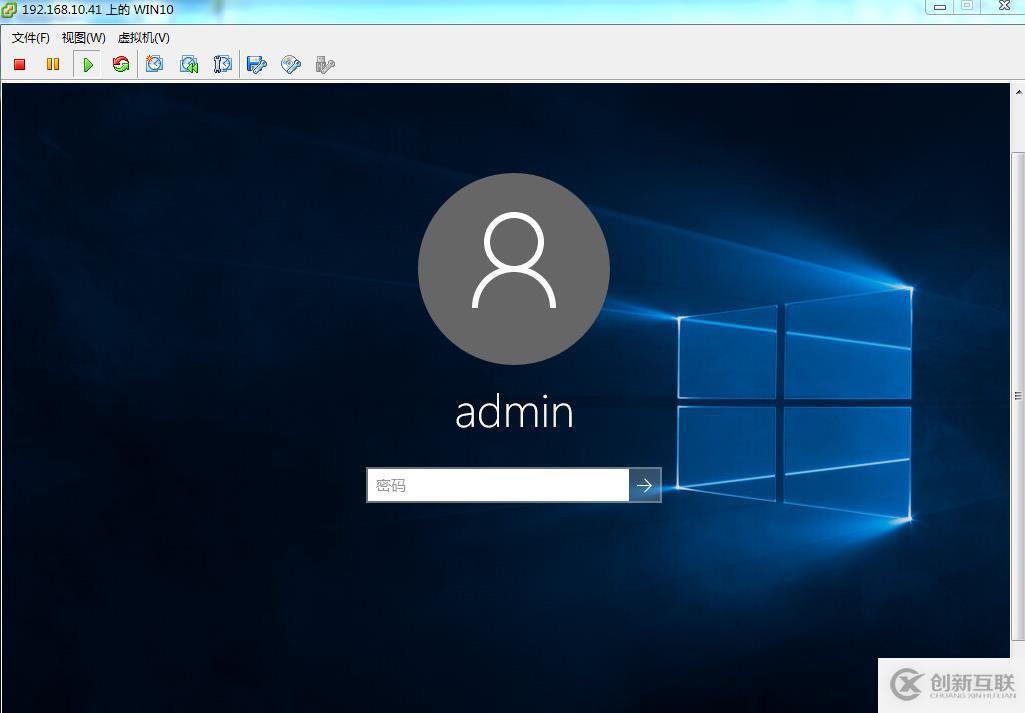Reset the virtual machine
The width and height of the screenshot is (1025, 713).
121,64
